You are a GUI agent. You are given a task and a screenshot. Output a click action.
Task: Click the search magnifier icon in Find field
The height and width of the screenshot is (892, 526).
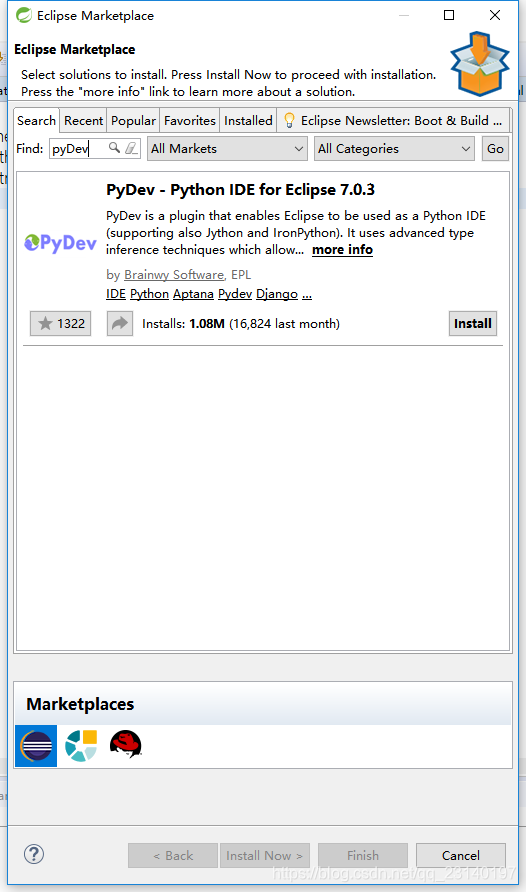pos(114,148)
